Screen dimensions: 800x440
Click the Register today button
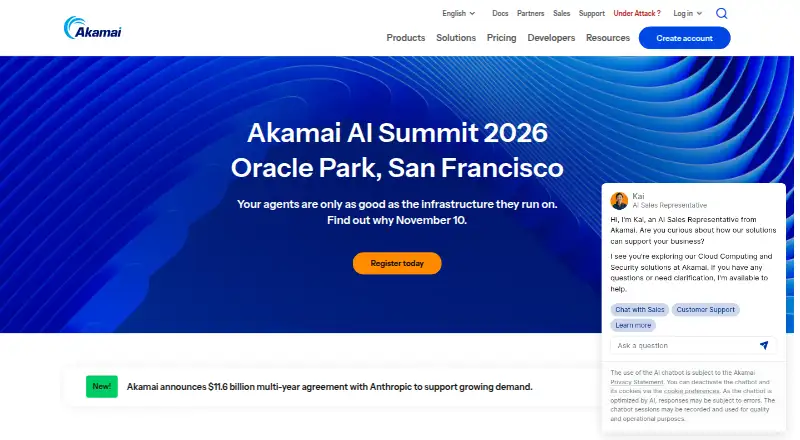397,263
